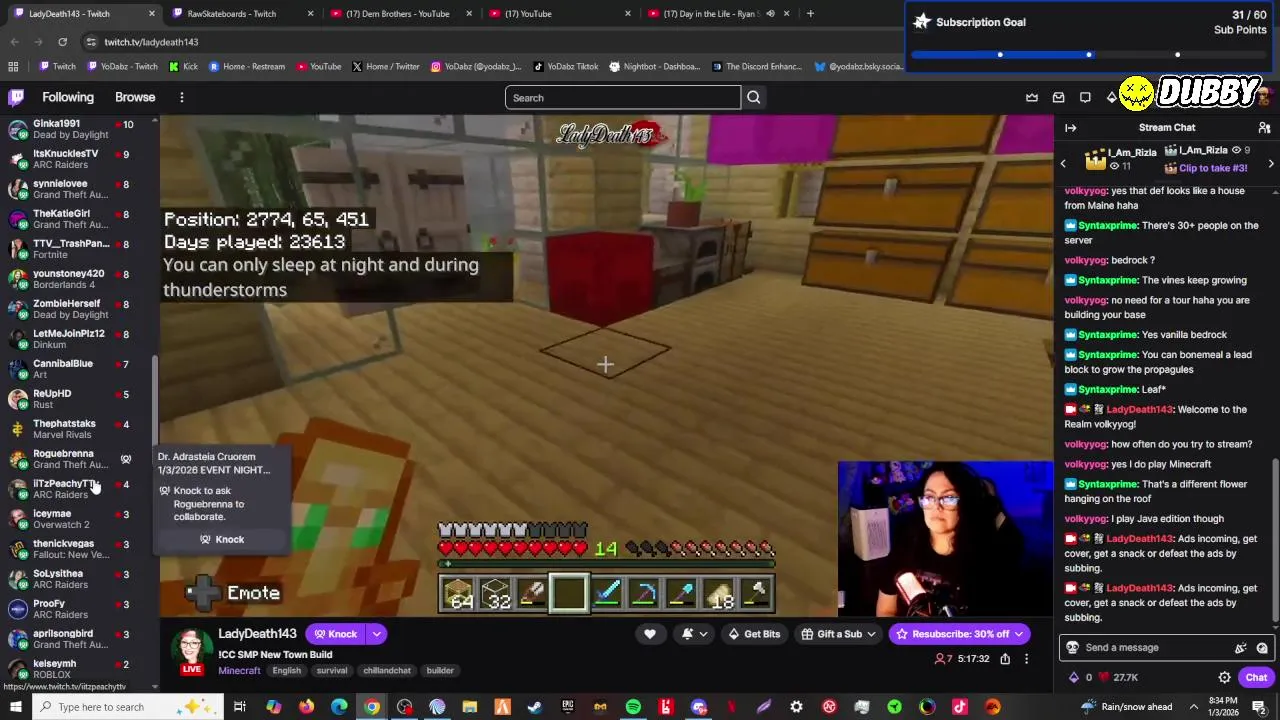1280x720 pixels.
Task: Click the bits icon in chat input
Action: pos(1241,648)
